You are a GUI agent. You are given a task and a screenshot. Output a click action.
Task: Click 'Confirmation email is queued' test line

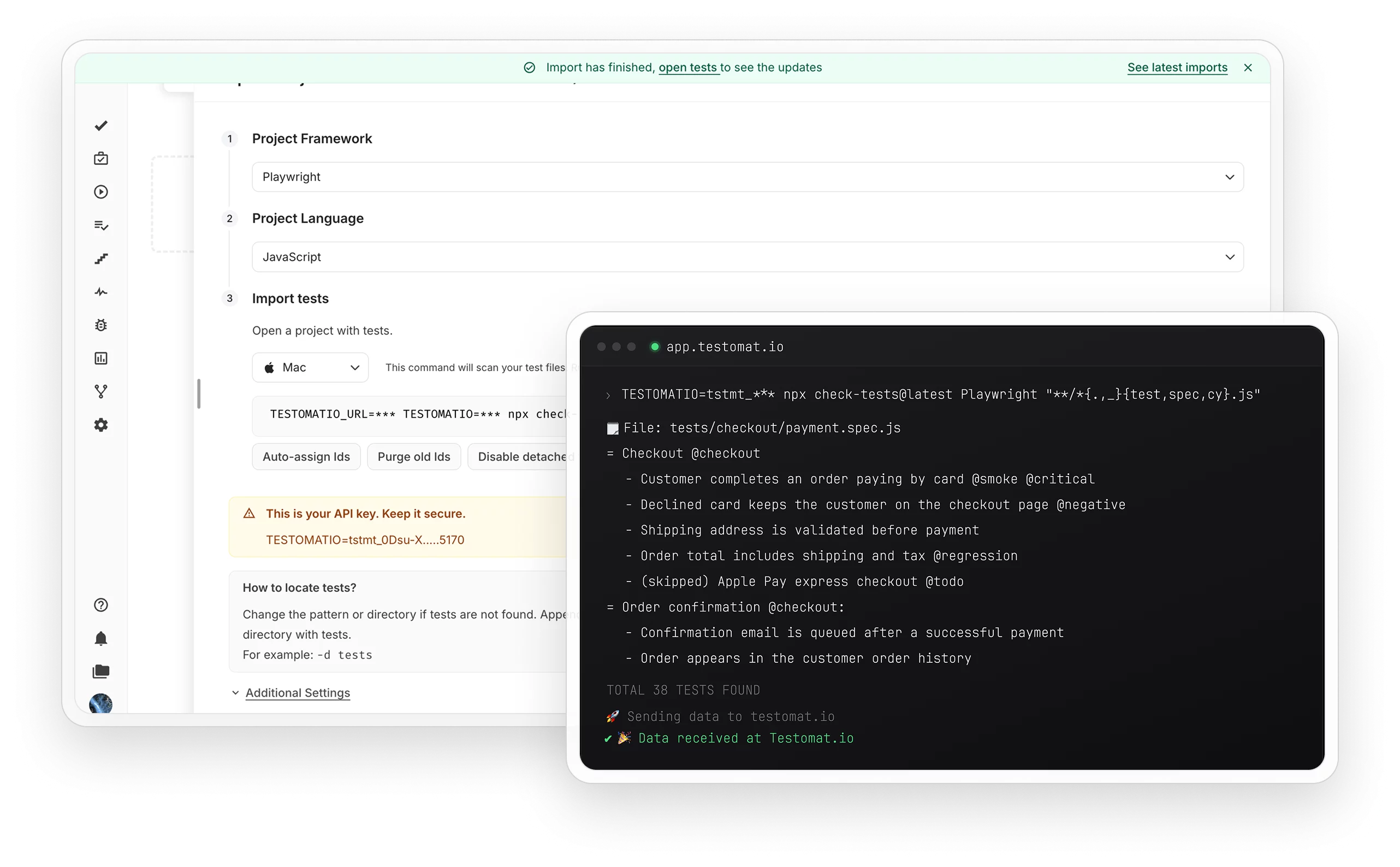click(852, 633)
